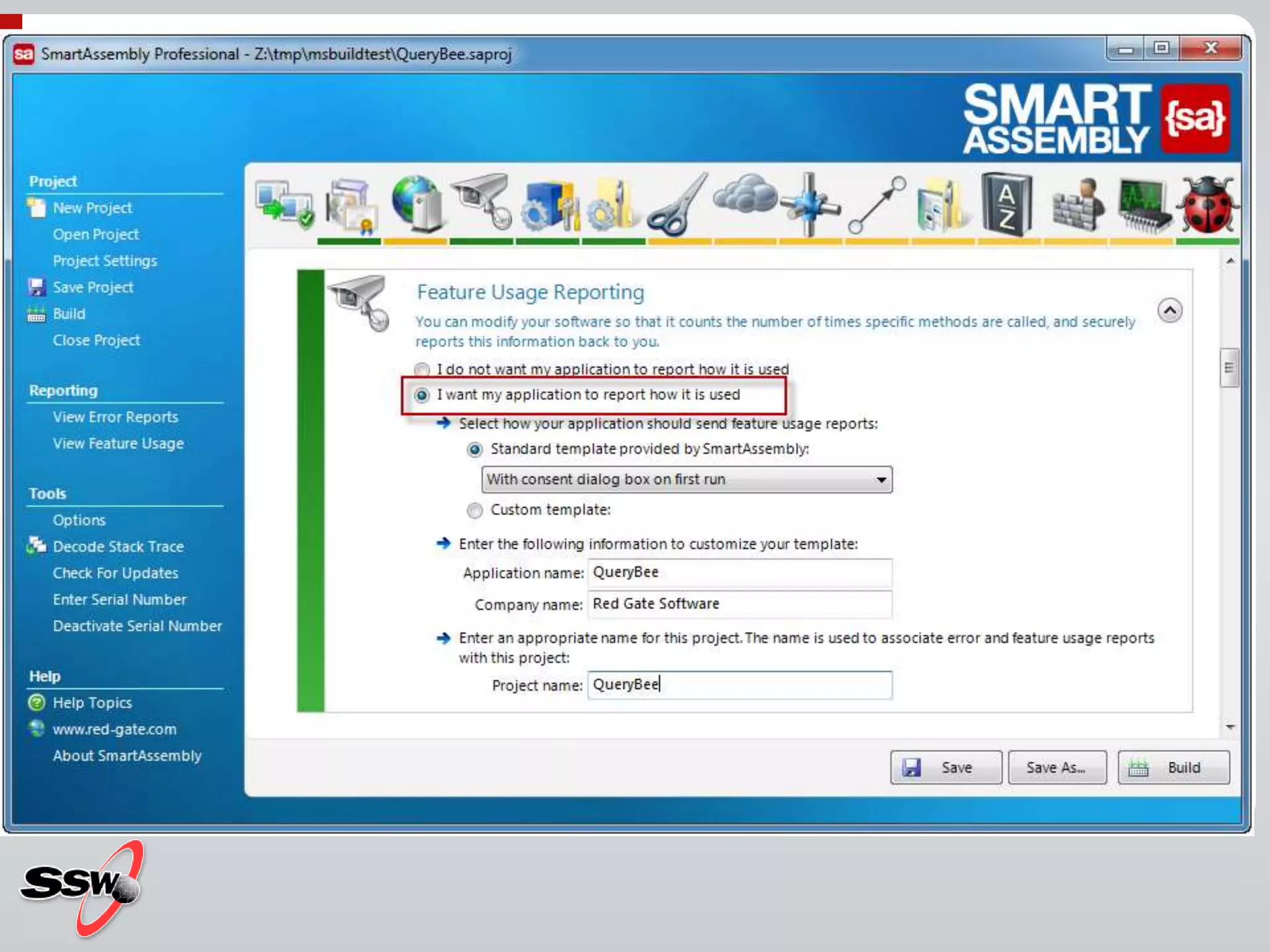Select 'I want my application to report' option
Screen dimensions: 1270x952
tap(422, 395)
